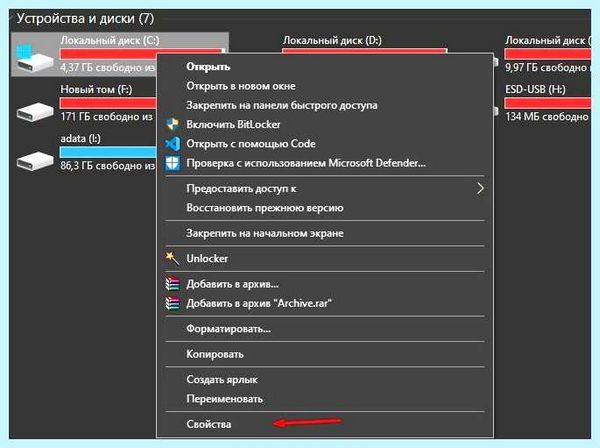Click the 4,37 ГБ свободно text
This screenshot has width=600, height=448.
pos(108,68)
